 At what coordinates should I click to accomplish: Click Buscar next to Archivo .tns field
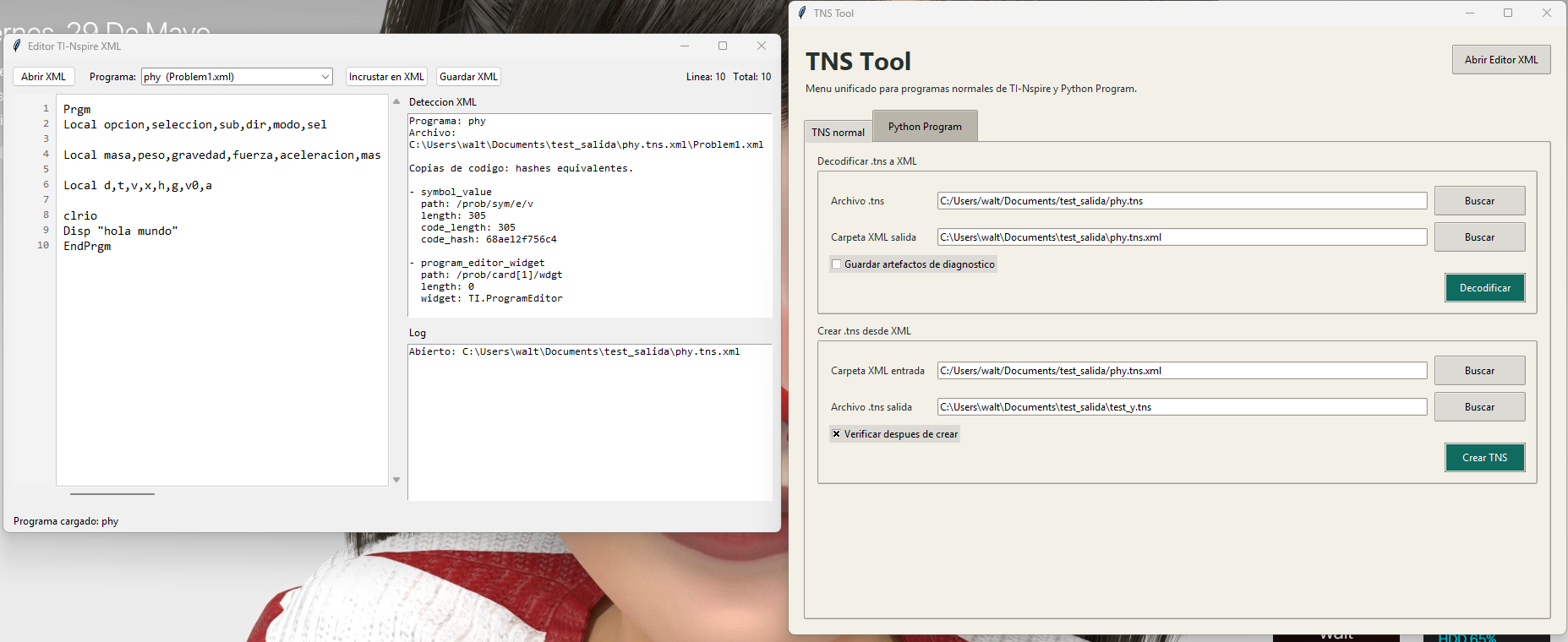[1479, 201]
